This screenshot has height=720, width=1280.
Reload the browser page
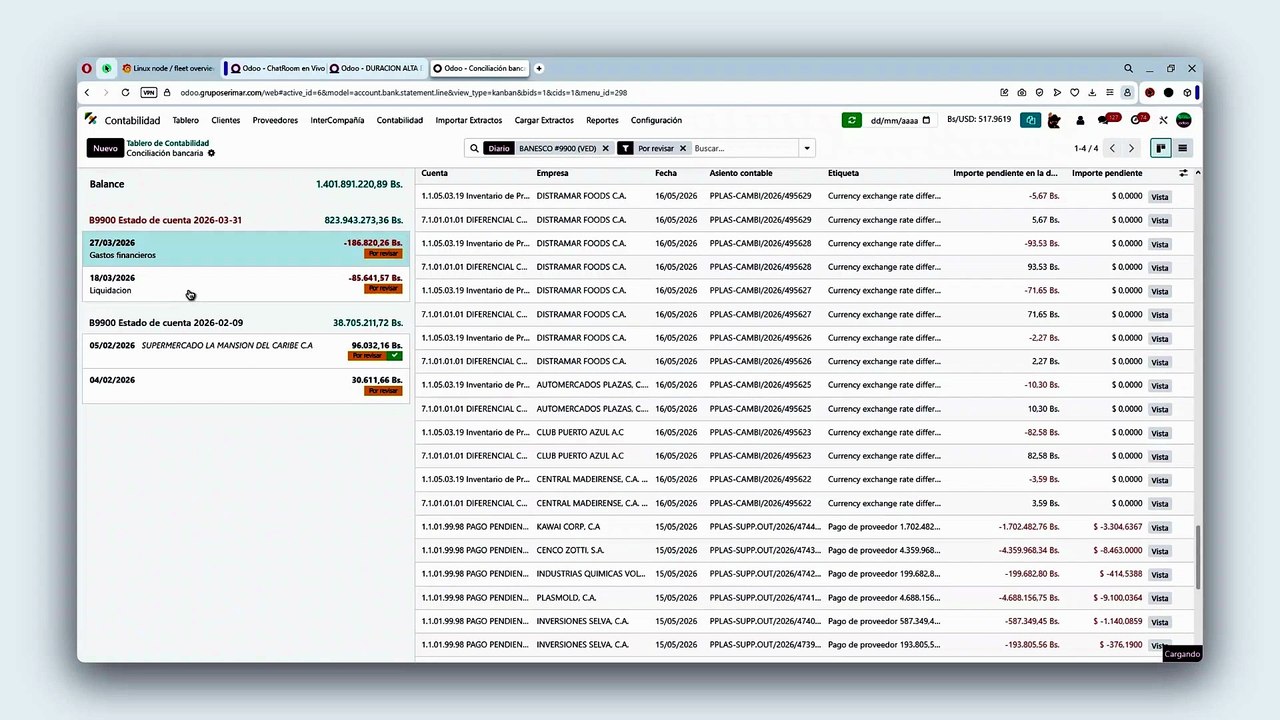[125, 92]
